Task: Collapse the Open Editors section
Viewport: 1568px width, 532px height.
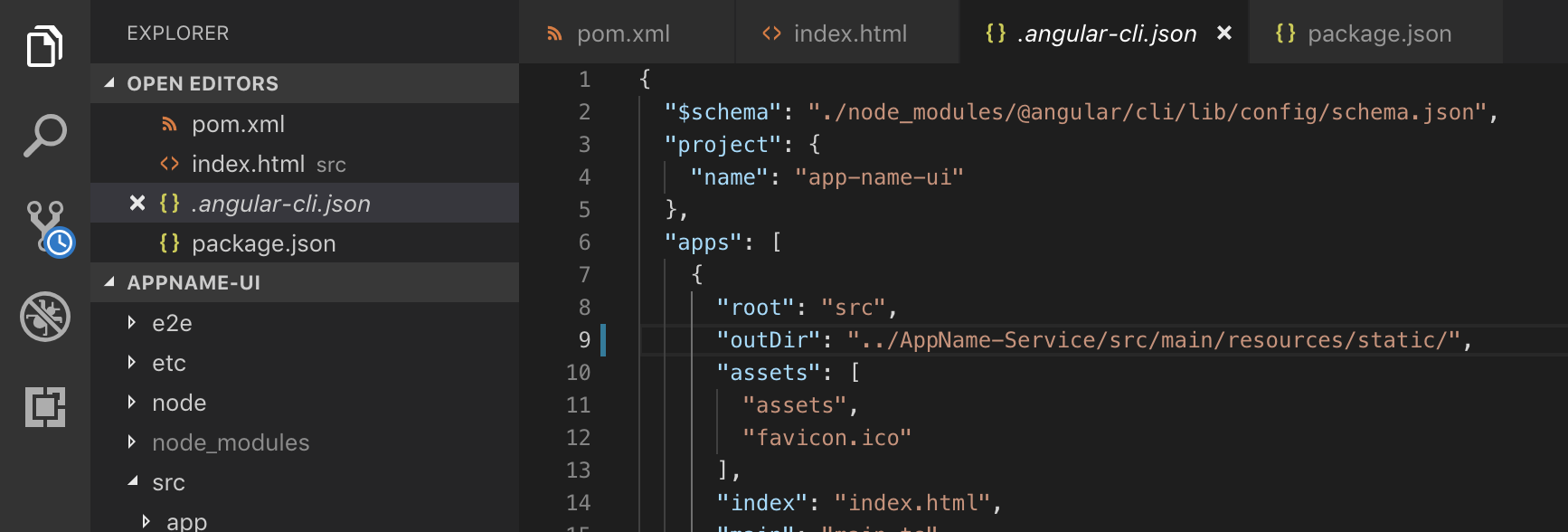Action: [109, 83]
